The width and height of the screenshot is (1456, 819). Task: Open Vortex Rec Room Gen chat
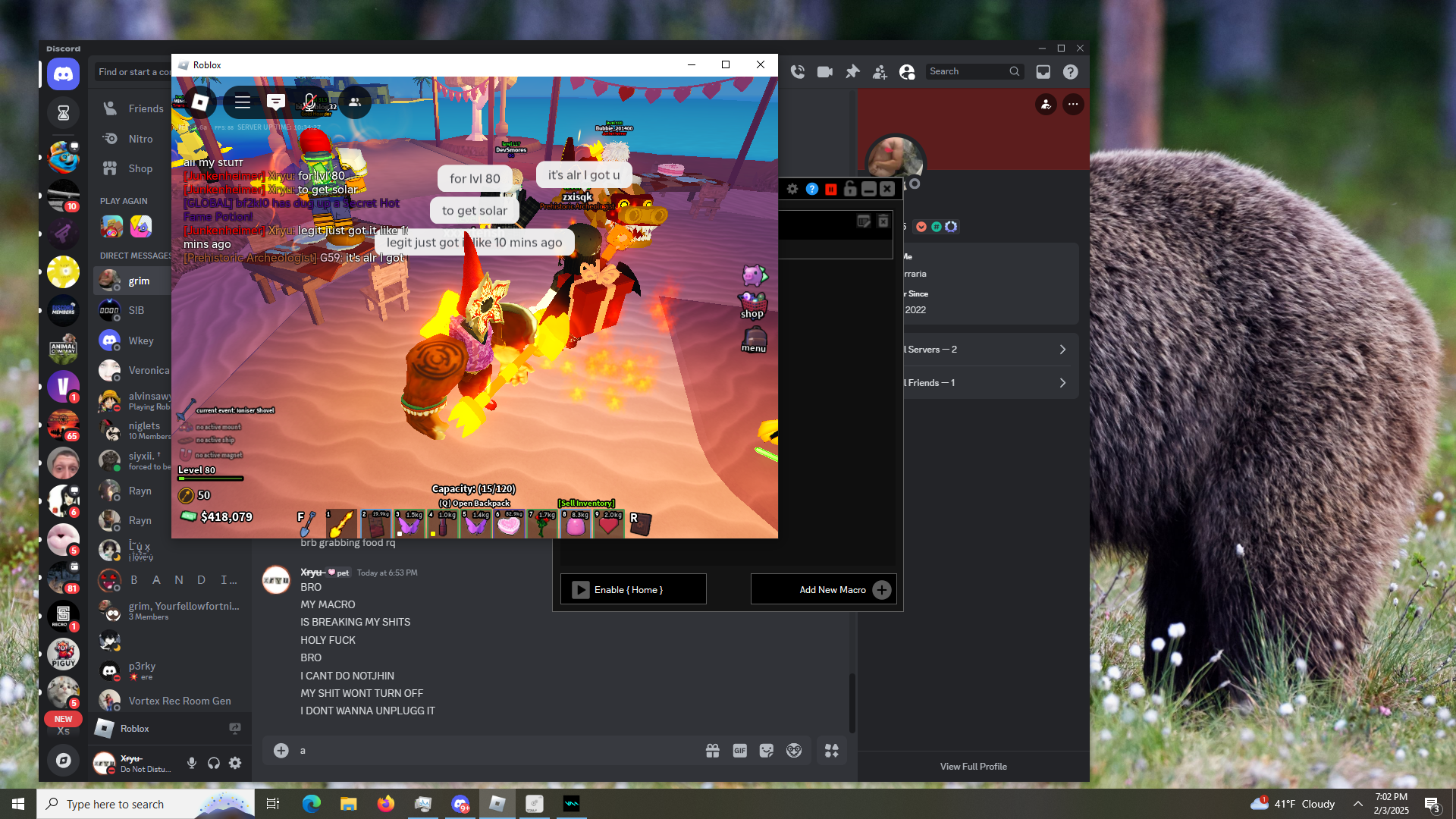point(169,701)
